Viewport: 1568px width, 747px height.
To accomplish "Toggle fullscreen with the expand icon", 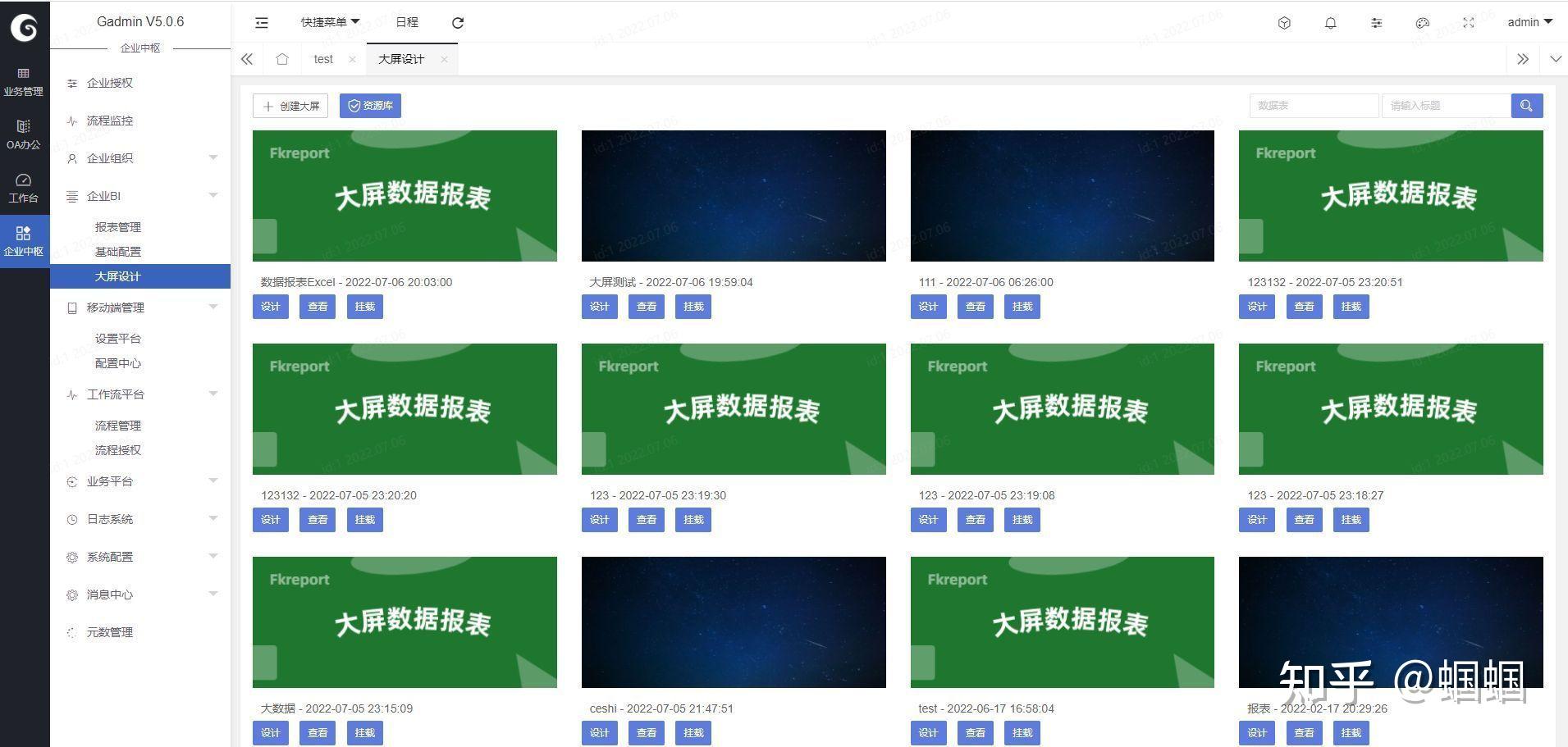I will 1468,22.
